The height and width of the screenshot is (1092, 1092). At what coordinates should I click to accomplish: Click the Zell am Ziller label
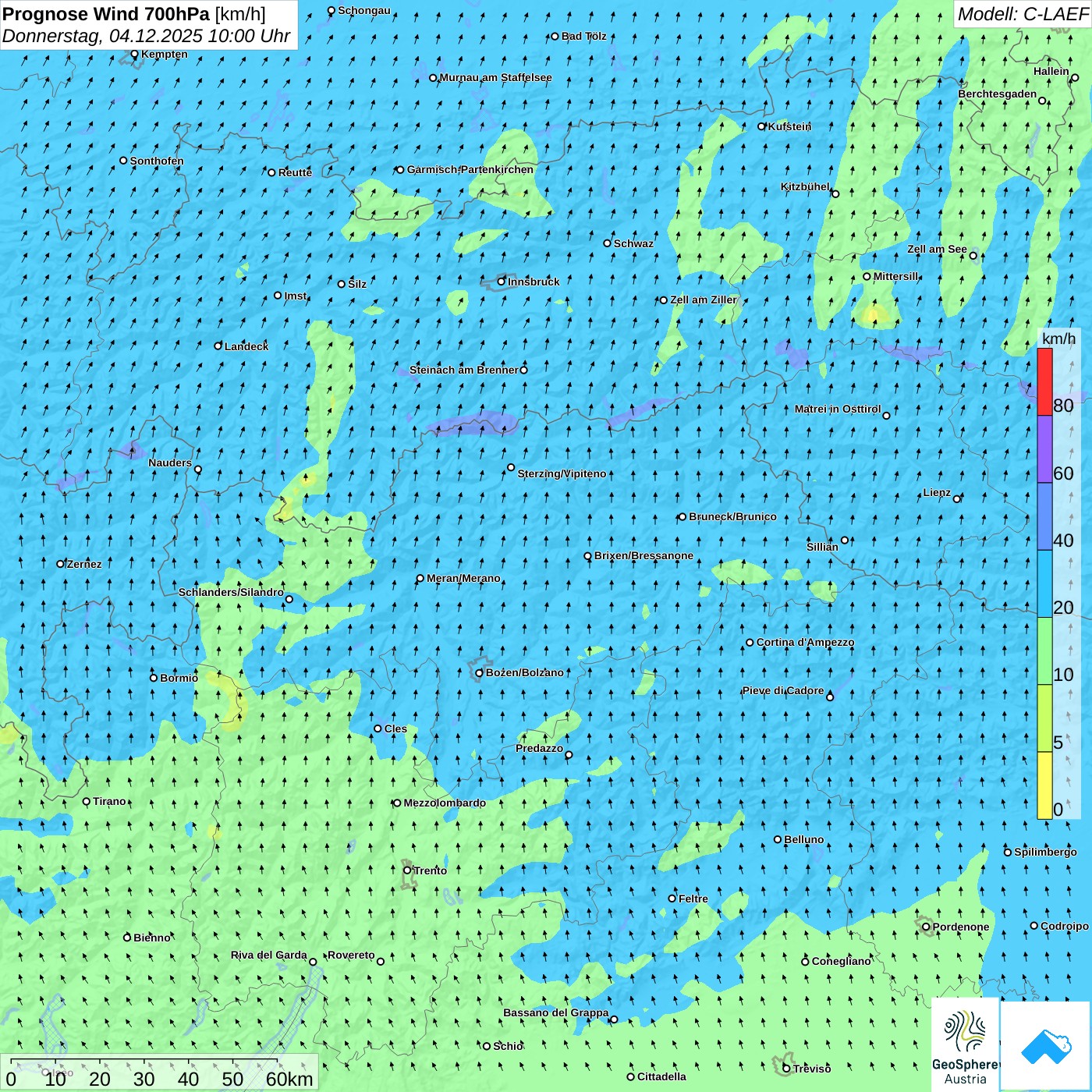[x=704, y=300]
